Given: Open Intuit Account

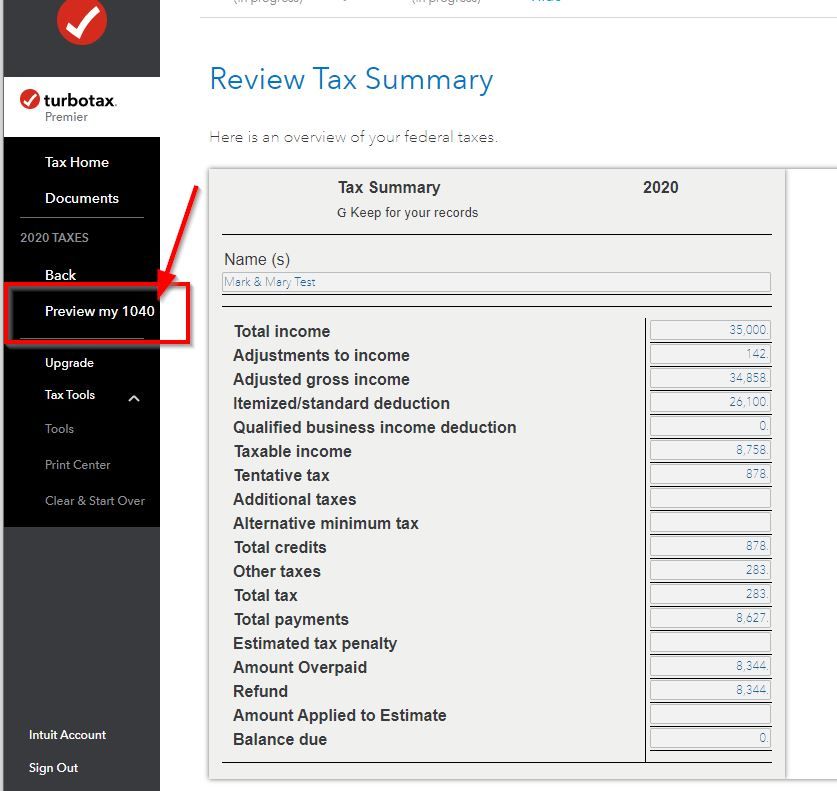Looking at the screenshot, I should pos(67,735).
